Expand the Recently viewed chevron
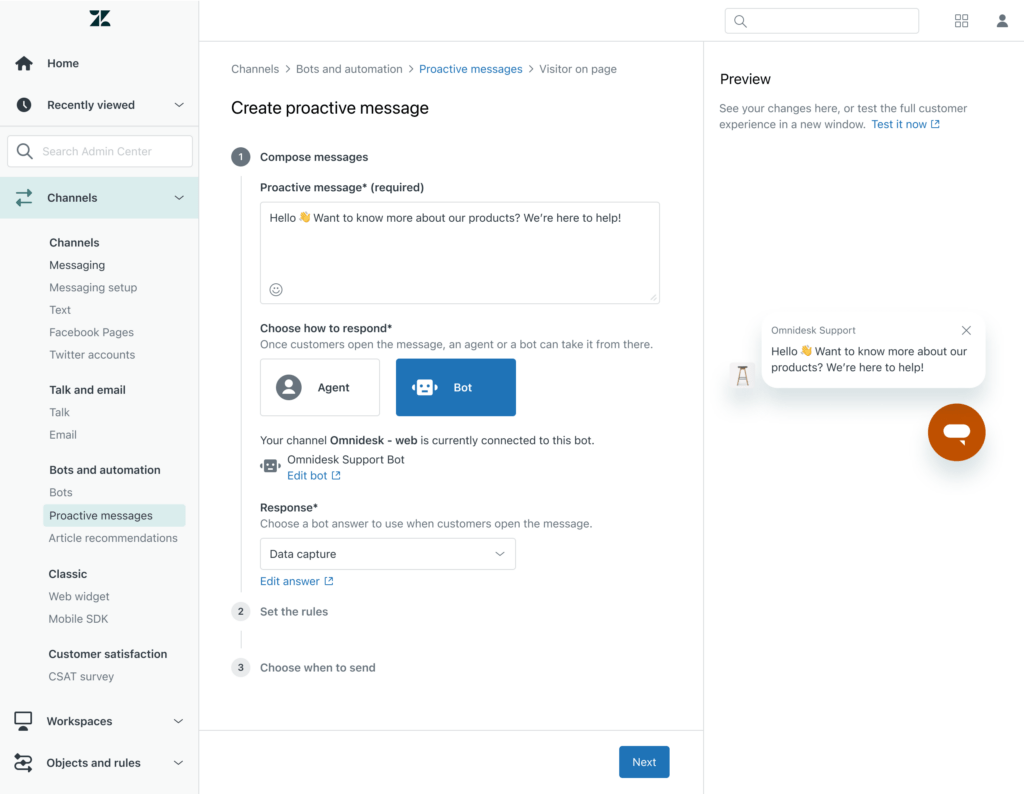The image size is (1024, 794). [x=179, y=105]
